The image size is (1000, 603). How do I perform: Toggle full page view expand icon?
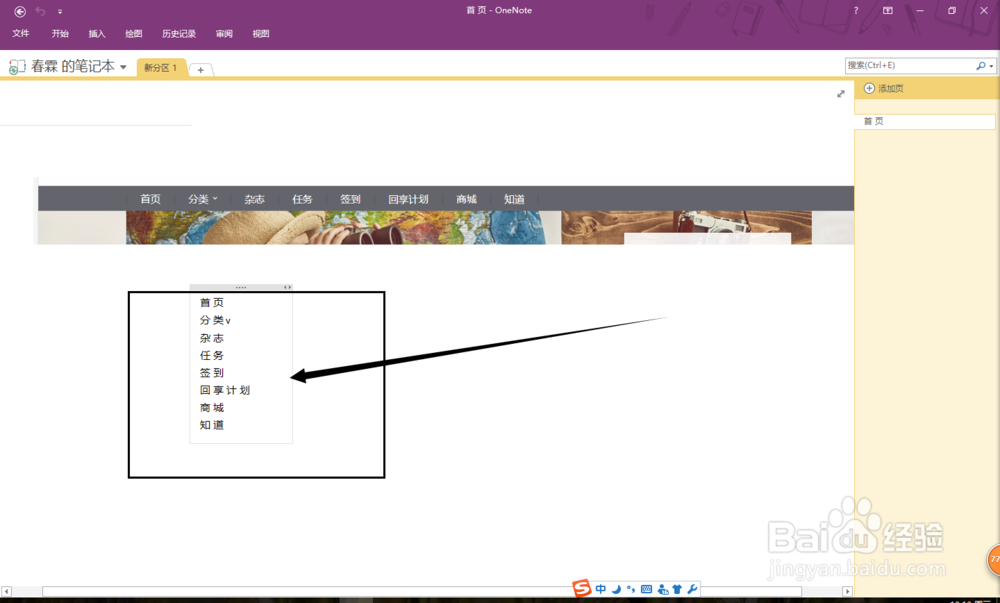(x=841, y=94)
